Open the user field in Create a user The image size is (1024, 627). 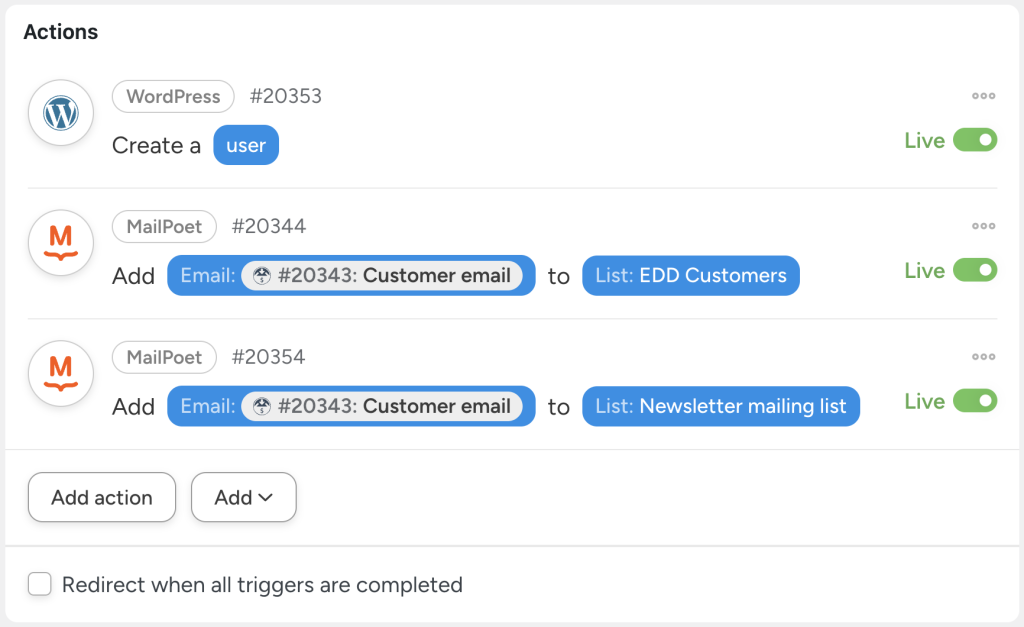245,145
